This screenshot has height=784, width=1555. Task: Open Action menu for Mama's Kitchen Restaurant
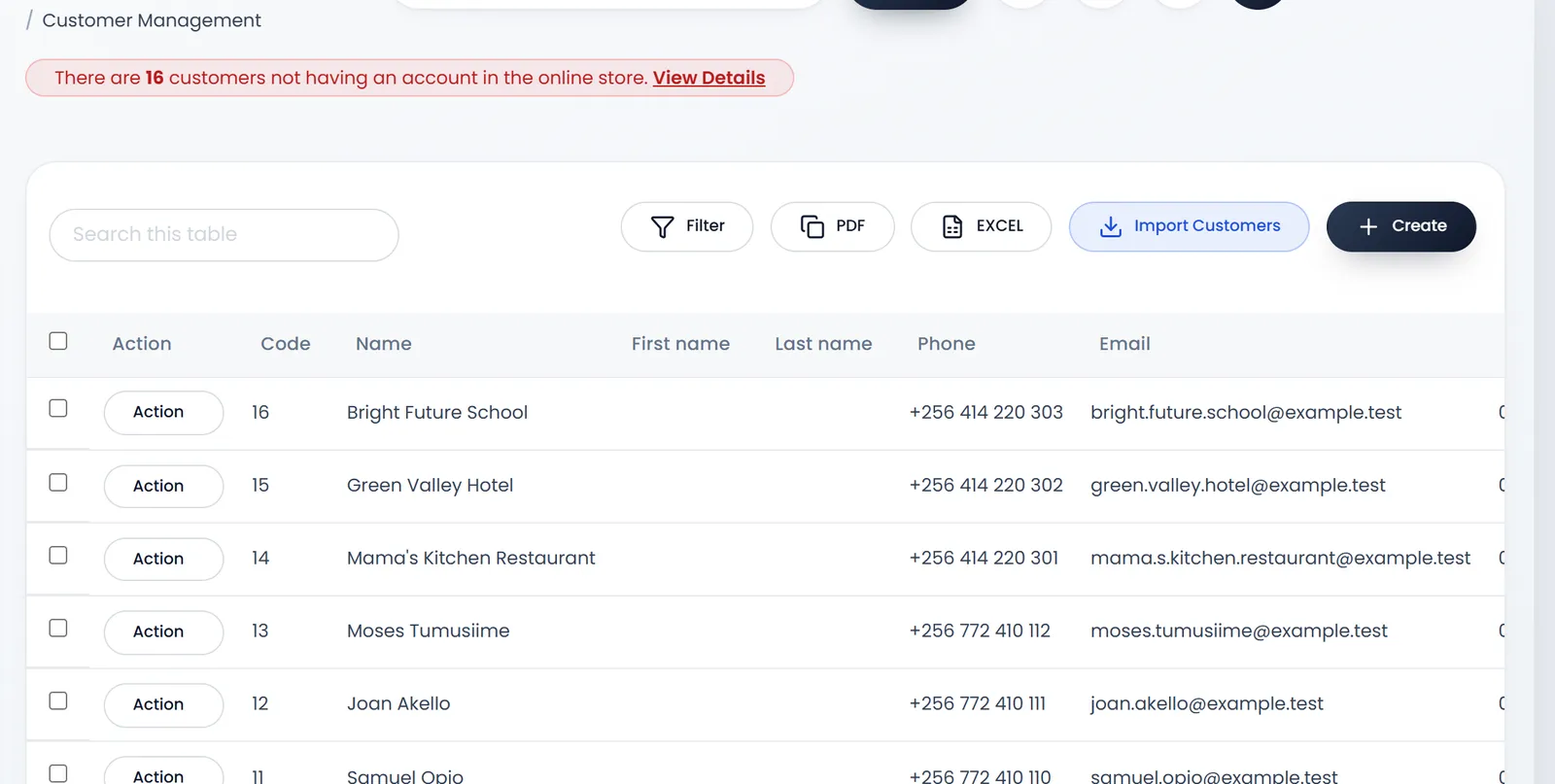click(163, 559)
